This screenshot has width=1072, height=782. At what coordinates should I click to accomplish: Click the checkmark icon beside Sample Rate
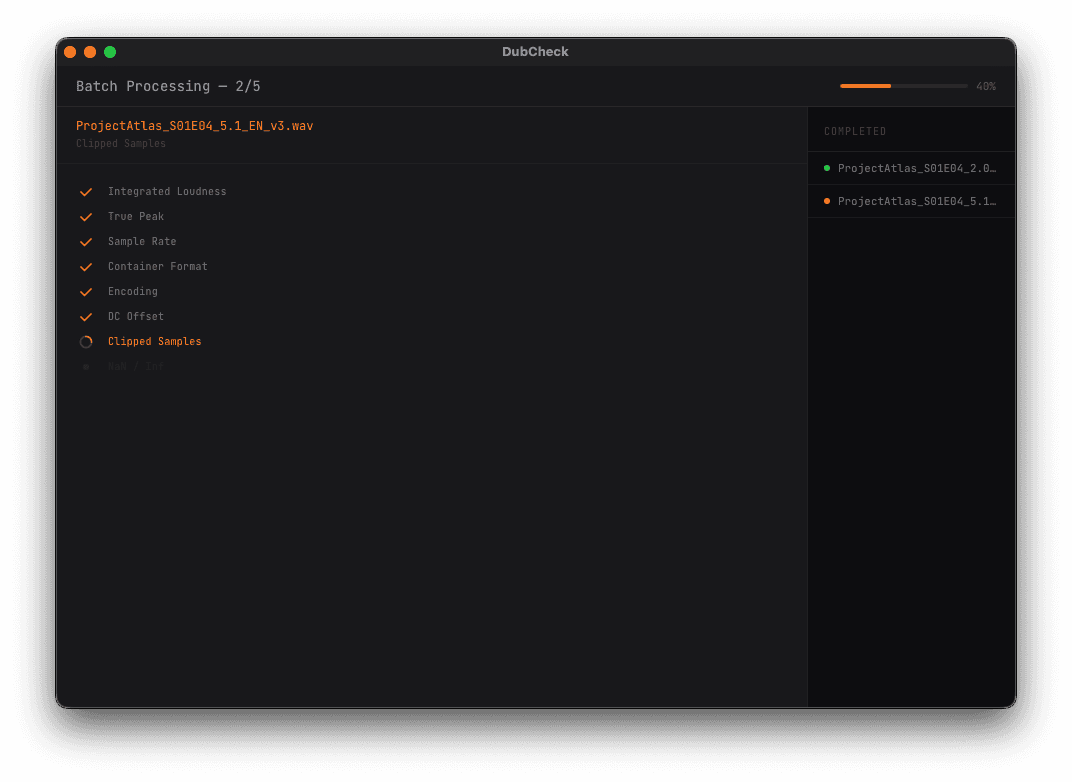[x=86, y=242]
